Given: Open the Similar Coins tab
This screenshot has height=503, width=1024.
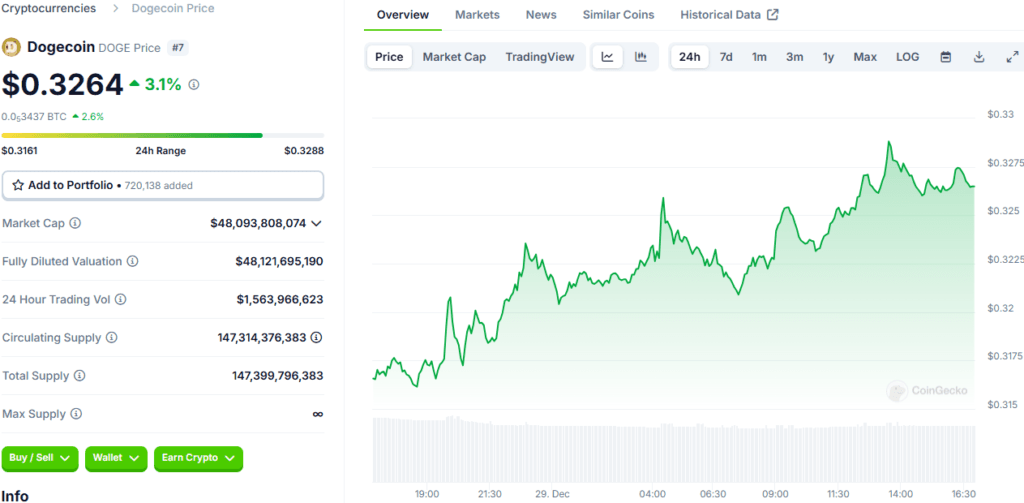Looking at the screenshot, I should [618, 14].
